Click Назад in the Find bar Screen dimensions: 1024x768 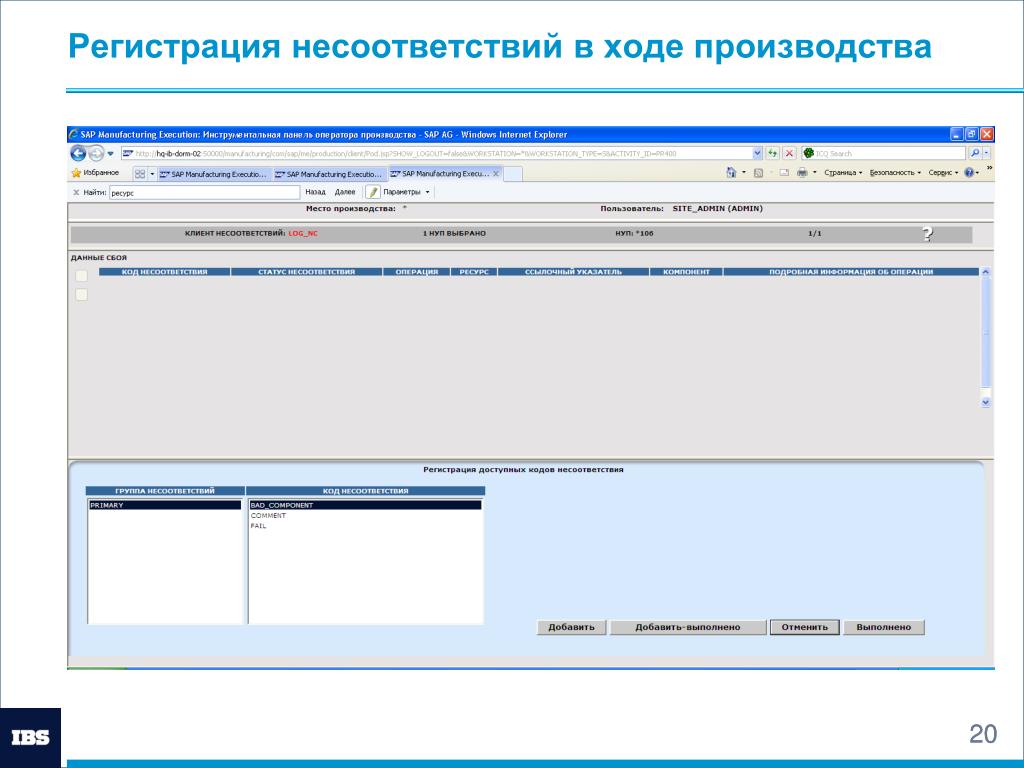(x=315, y=192)
